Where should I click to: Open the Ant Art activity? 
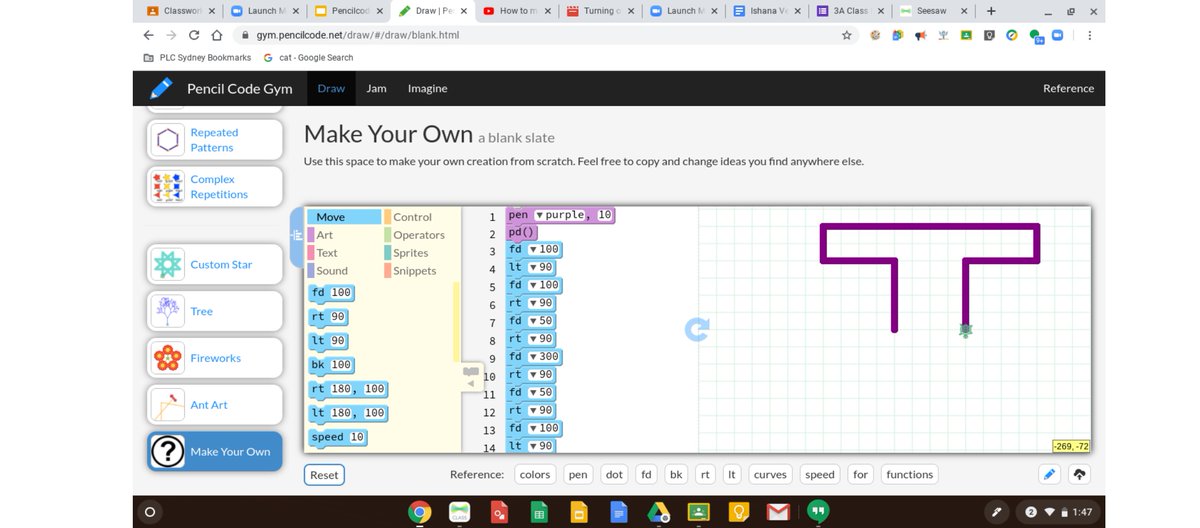coord(215,405)
